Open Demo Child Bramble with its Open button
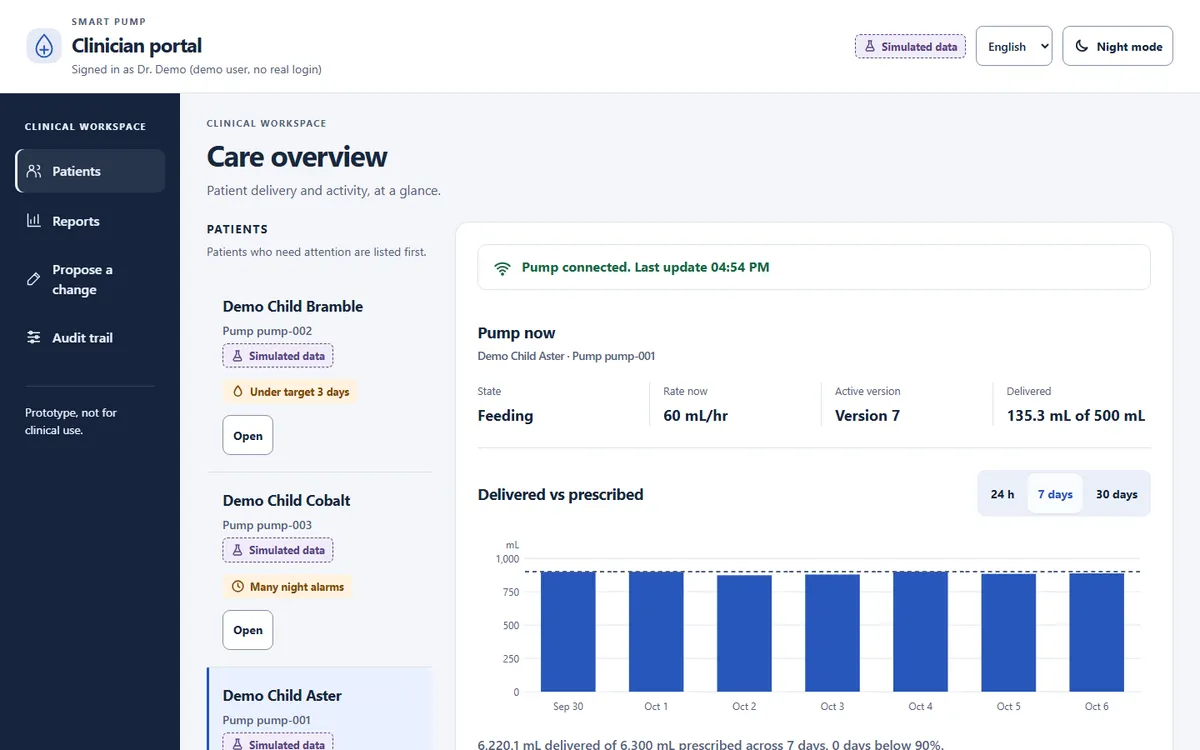Screen dimensions: 1200x750 coord(248,436)
